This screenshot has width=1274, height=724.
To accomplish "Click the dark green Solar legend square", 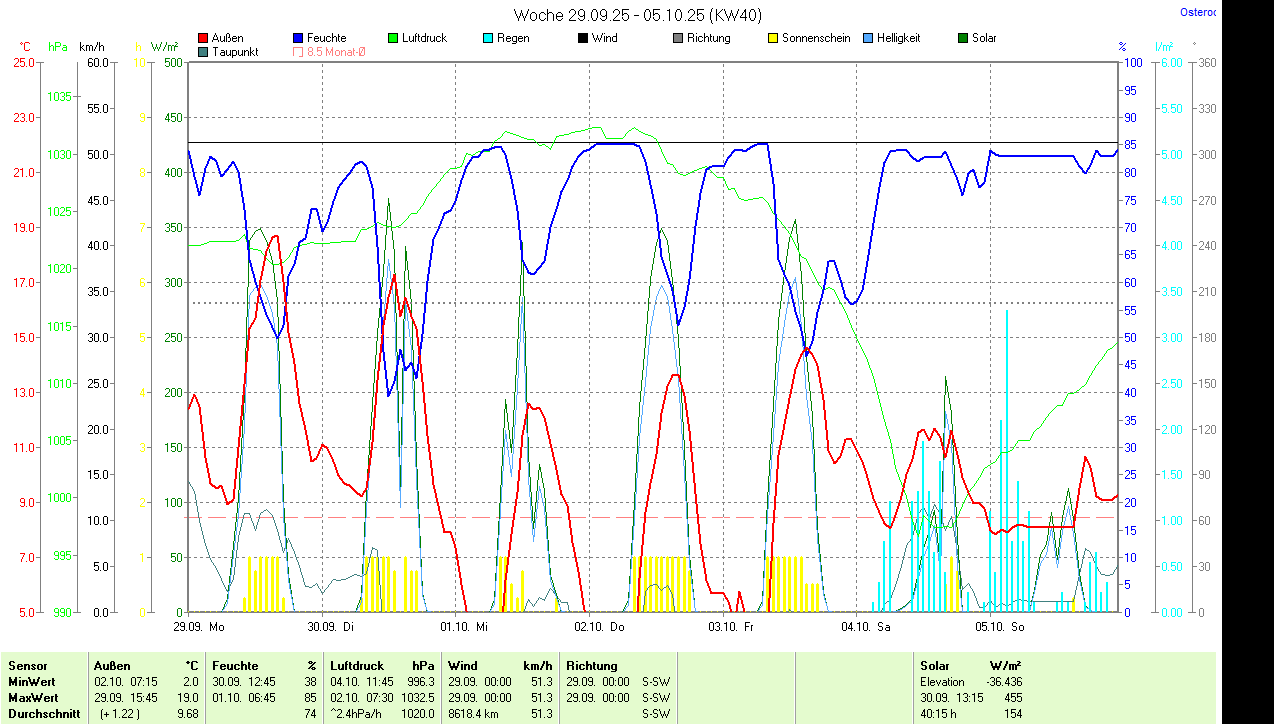I will (x=962, y=39).
